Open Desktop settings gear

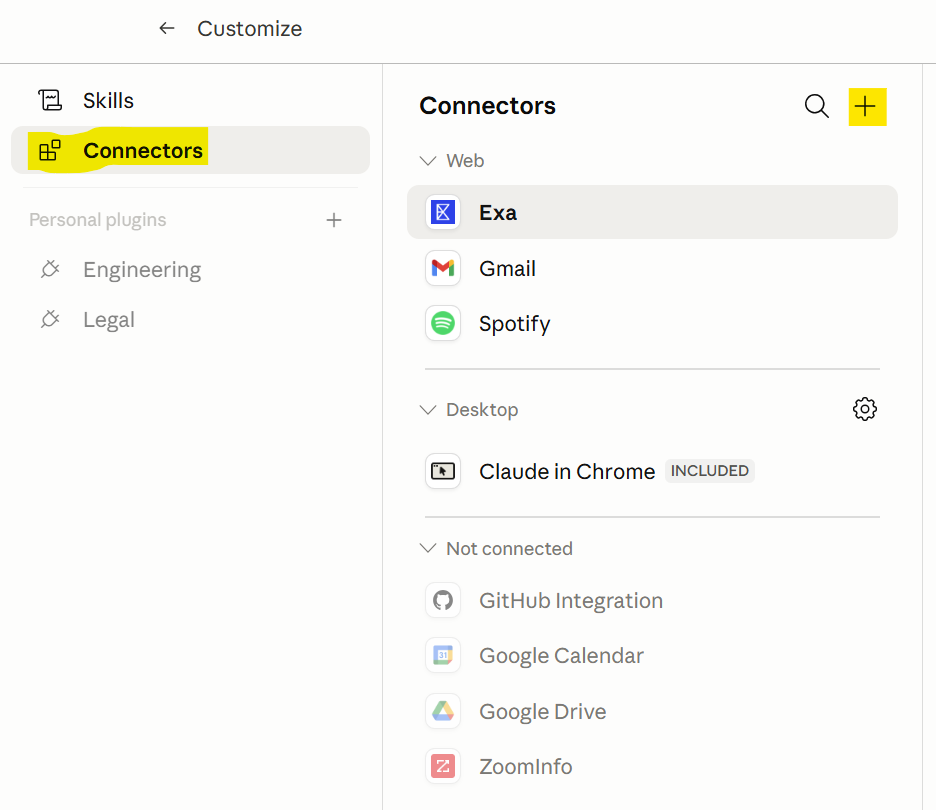click(x=864, y=409)
